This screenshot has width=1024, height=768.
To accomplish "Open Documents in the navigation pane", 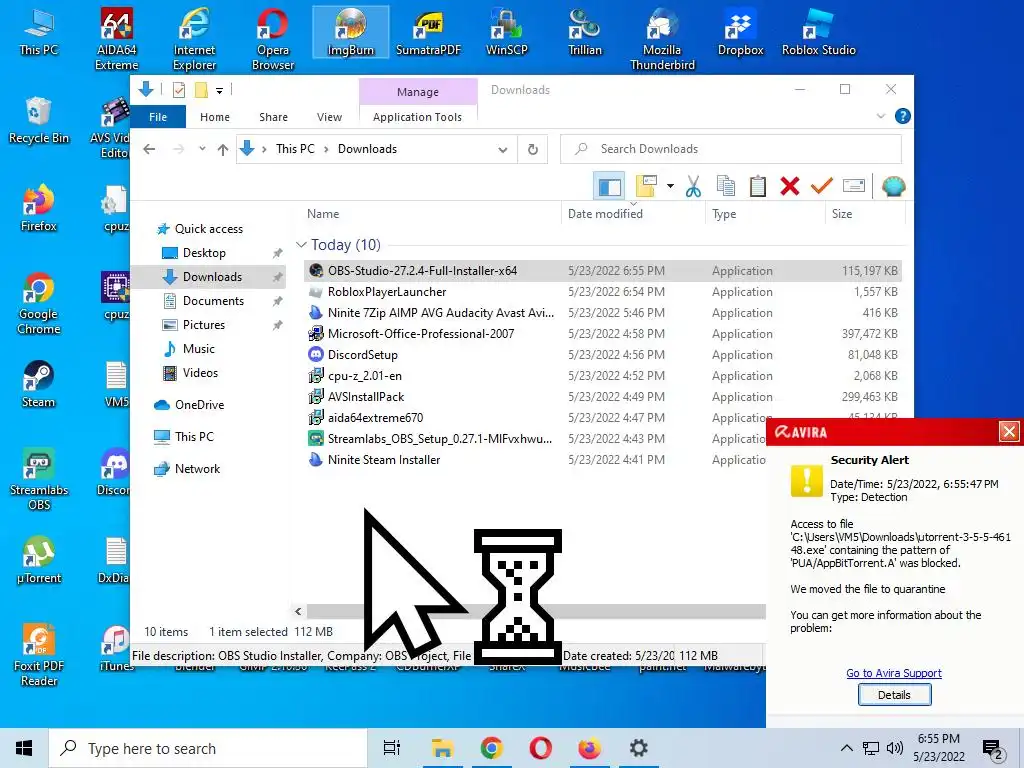I will pos(213,301).
